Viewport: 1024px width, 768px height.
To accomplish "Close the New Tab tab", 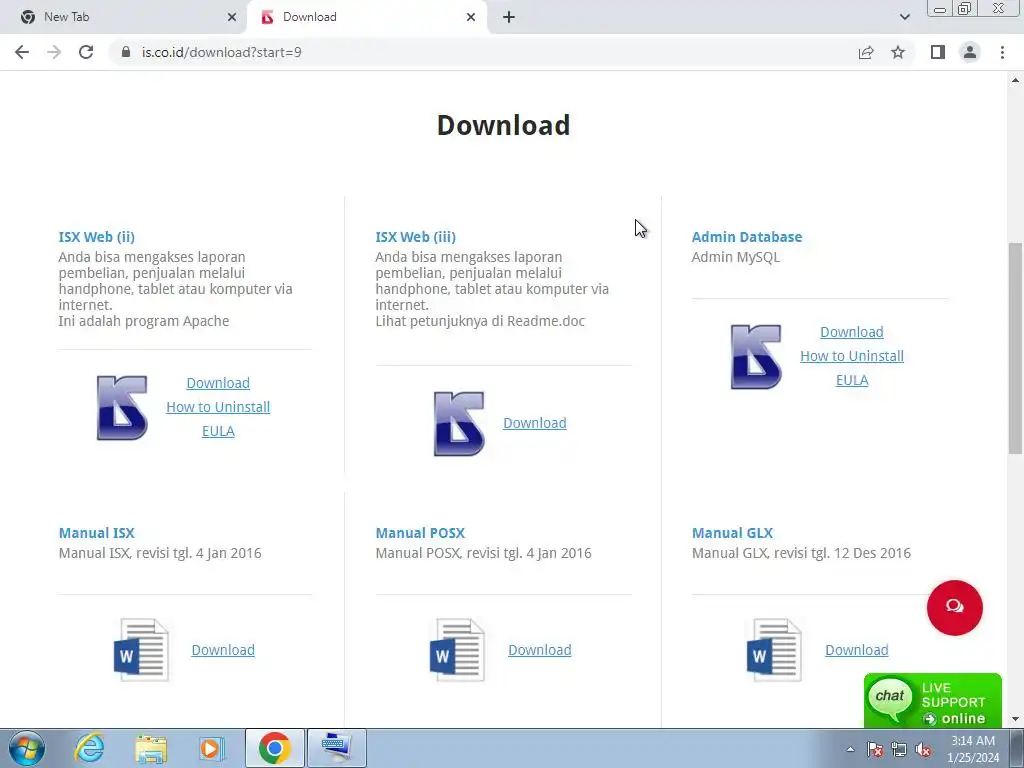I will tap(232, 17).
